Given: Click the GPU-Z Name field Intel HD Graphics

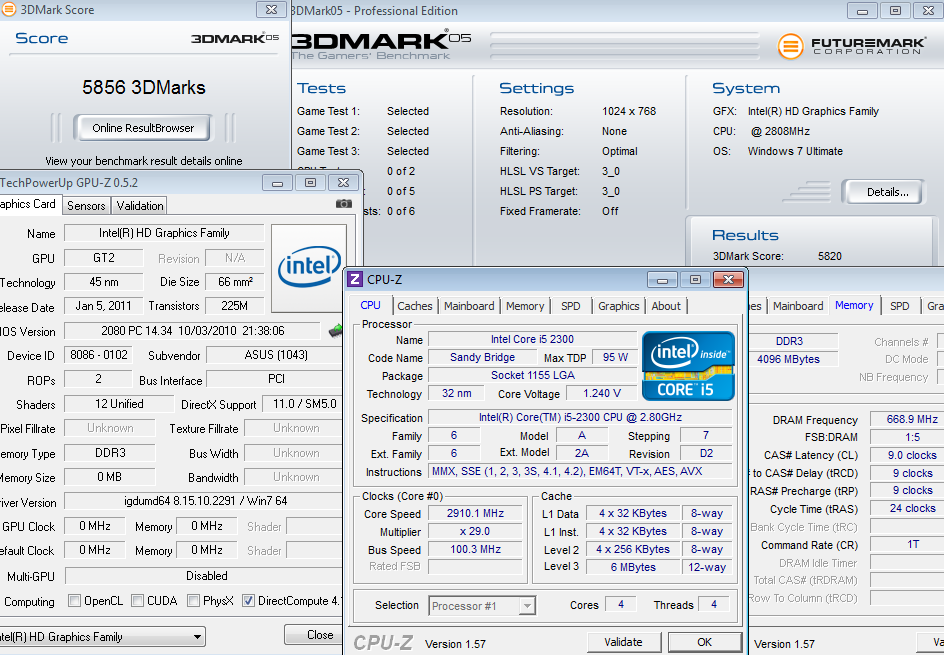Looking at the screenshot, I should tap(164, 233).
